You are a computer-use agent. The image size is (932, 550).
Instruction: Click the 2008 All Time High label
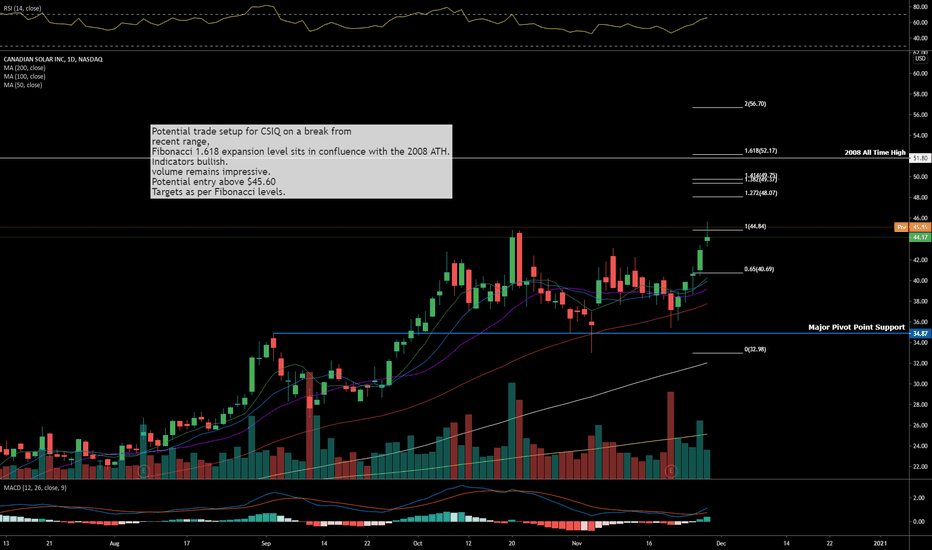(875, 153)
